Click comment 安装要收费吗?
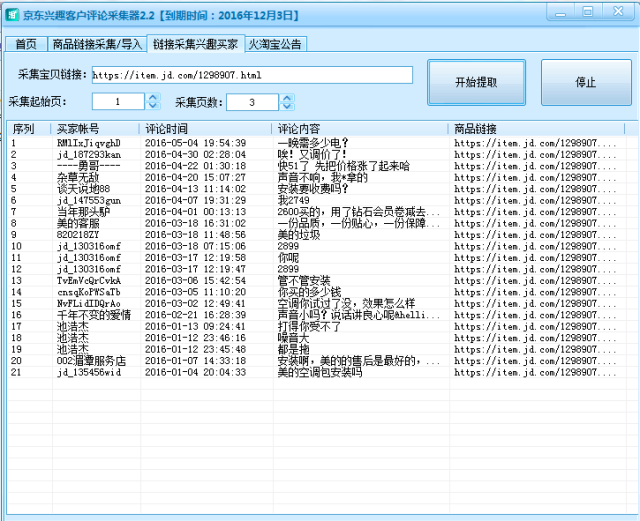Viewport: 640px width, 521px height. [313, 189]
